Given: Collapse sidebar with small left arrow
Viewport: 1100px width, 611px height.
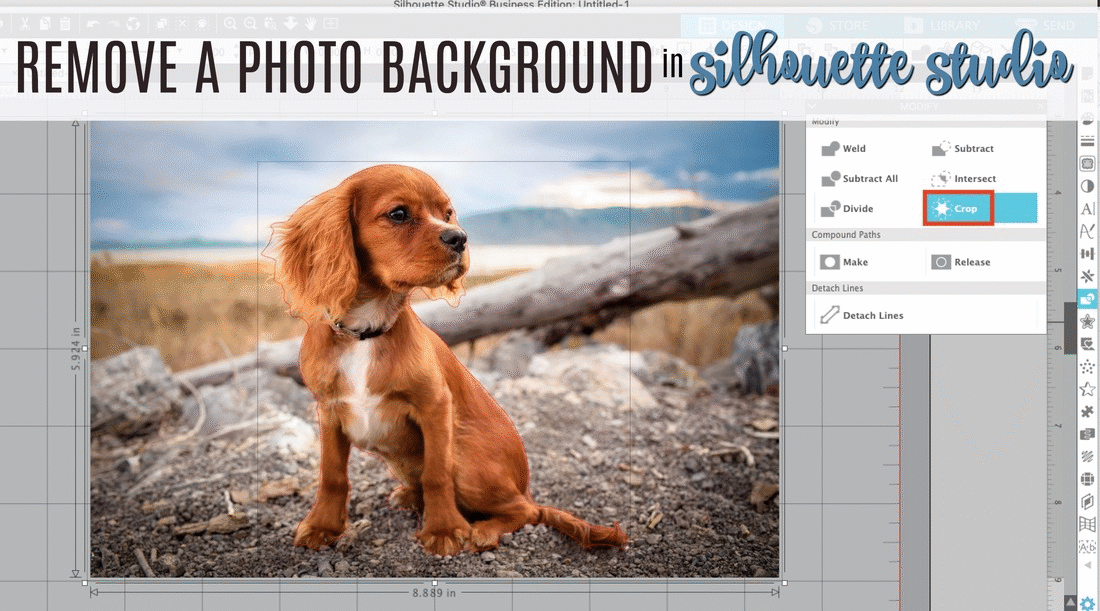Looking at the screenshot, I should (1088, 565).
